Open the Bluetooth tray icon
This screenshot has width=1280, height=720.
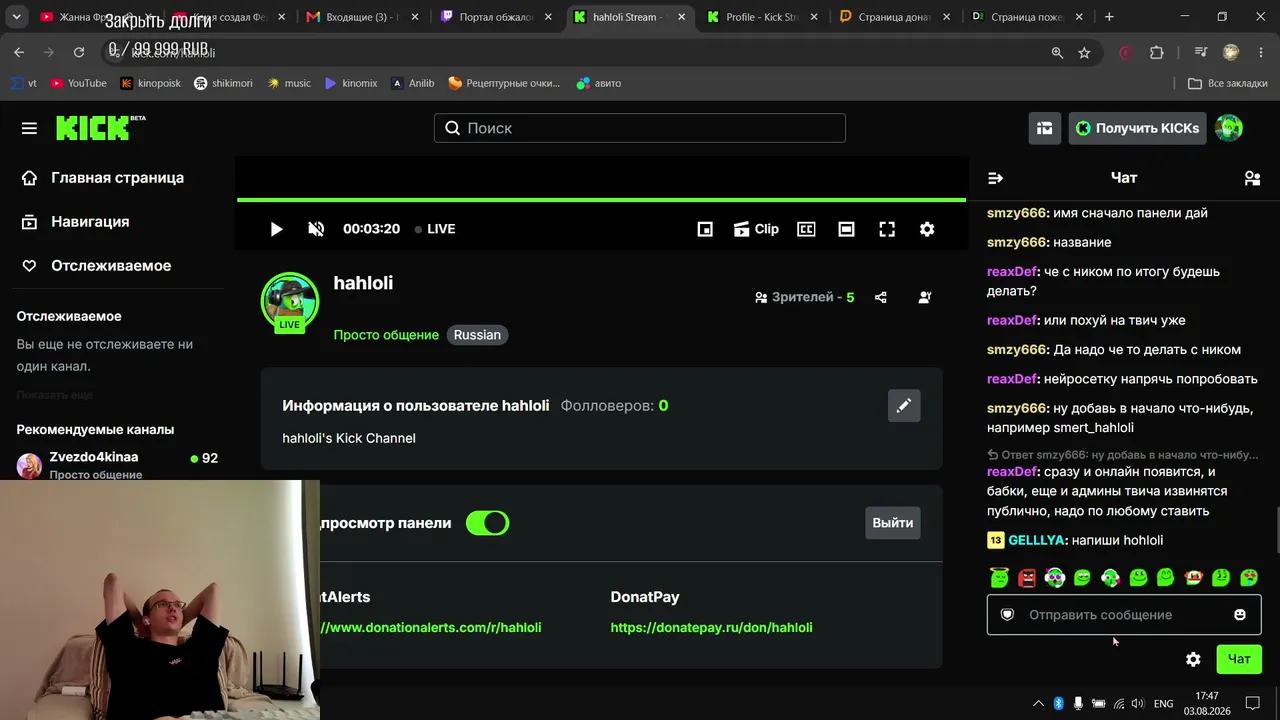click(1059, 703)
